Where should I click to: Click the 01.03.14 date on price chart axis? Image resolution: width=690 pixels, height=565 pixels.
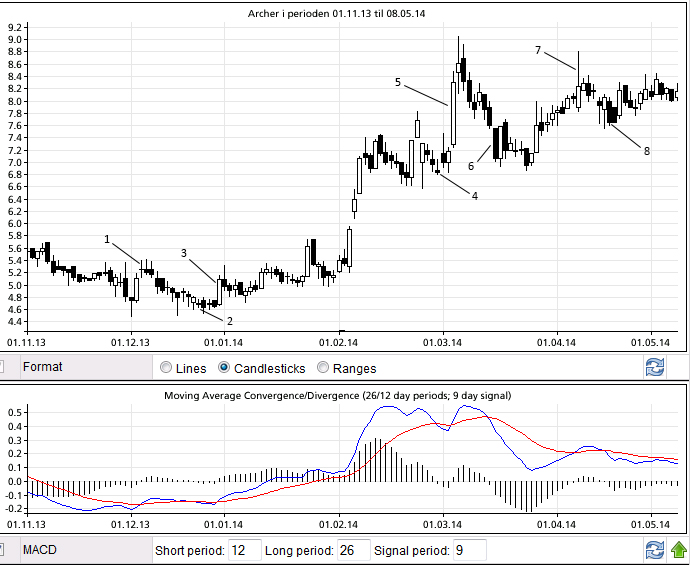tap(443, 342)
